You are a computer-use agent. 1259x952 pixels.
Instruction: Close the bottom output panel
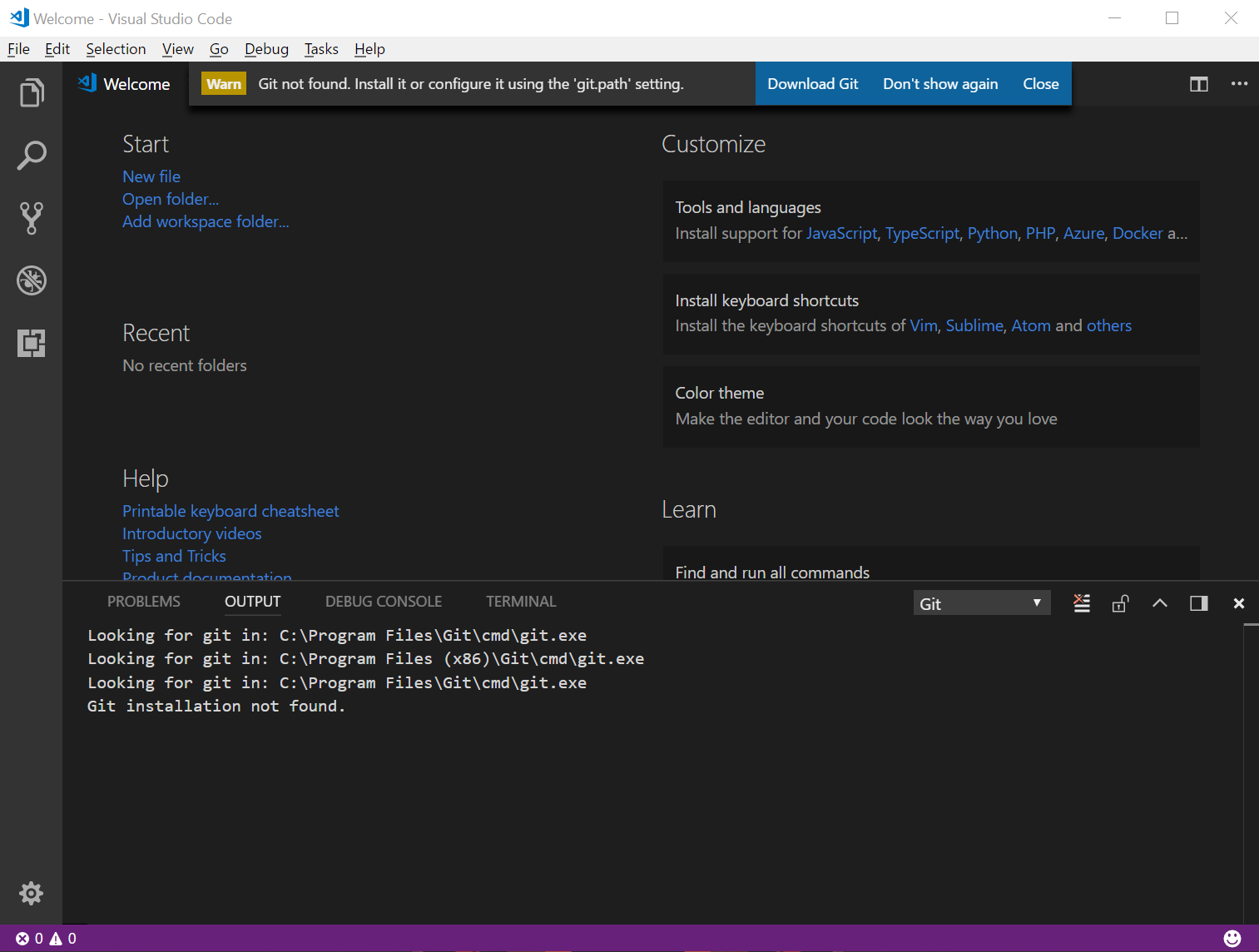(x=1239, y=603)
